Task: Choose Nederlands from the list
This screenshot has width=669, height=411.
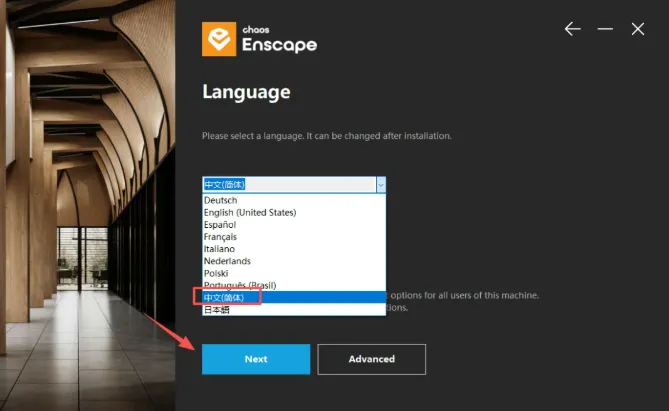Action: coord(294,261)
